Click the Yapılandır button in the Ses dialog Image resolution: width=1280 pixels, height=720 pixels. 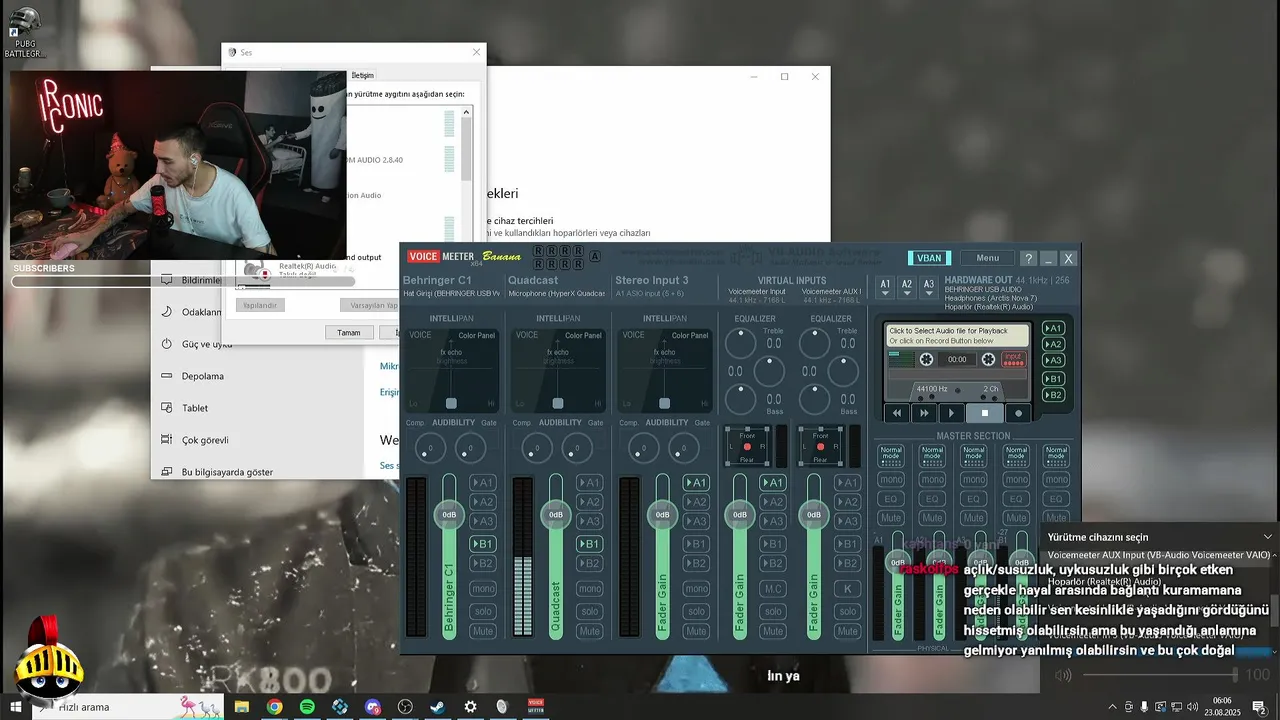point(261,305)
